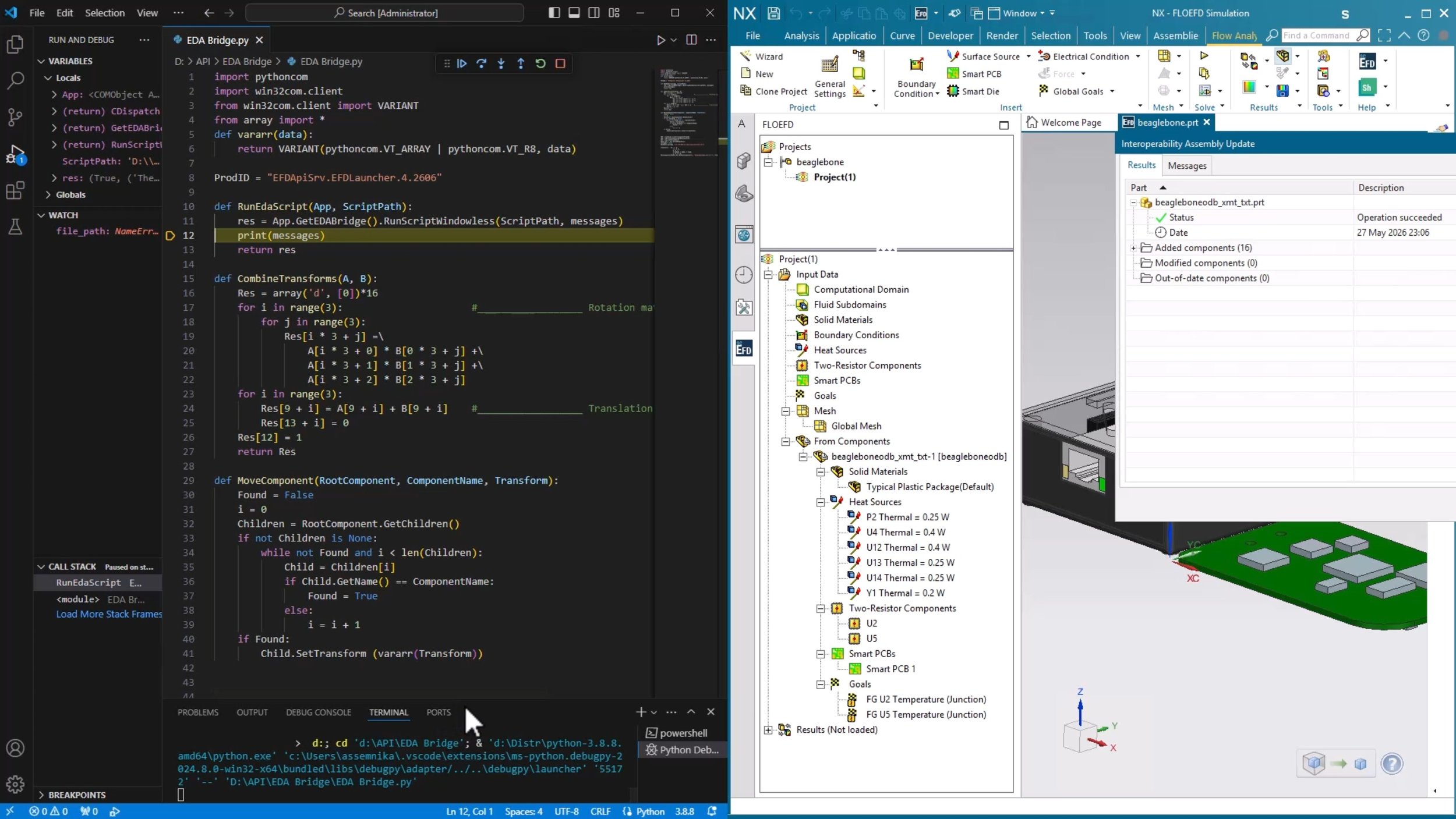Step out in the debug toolbar

click(521, 63)
